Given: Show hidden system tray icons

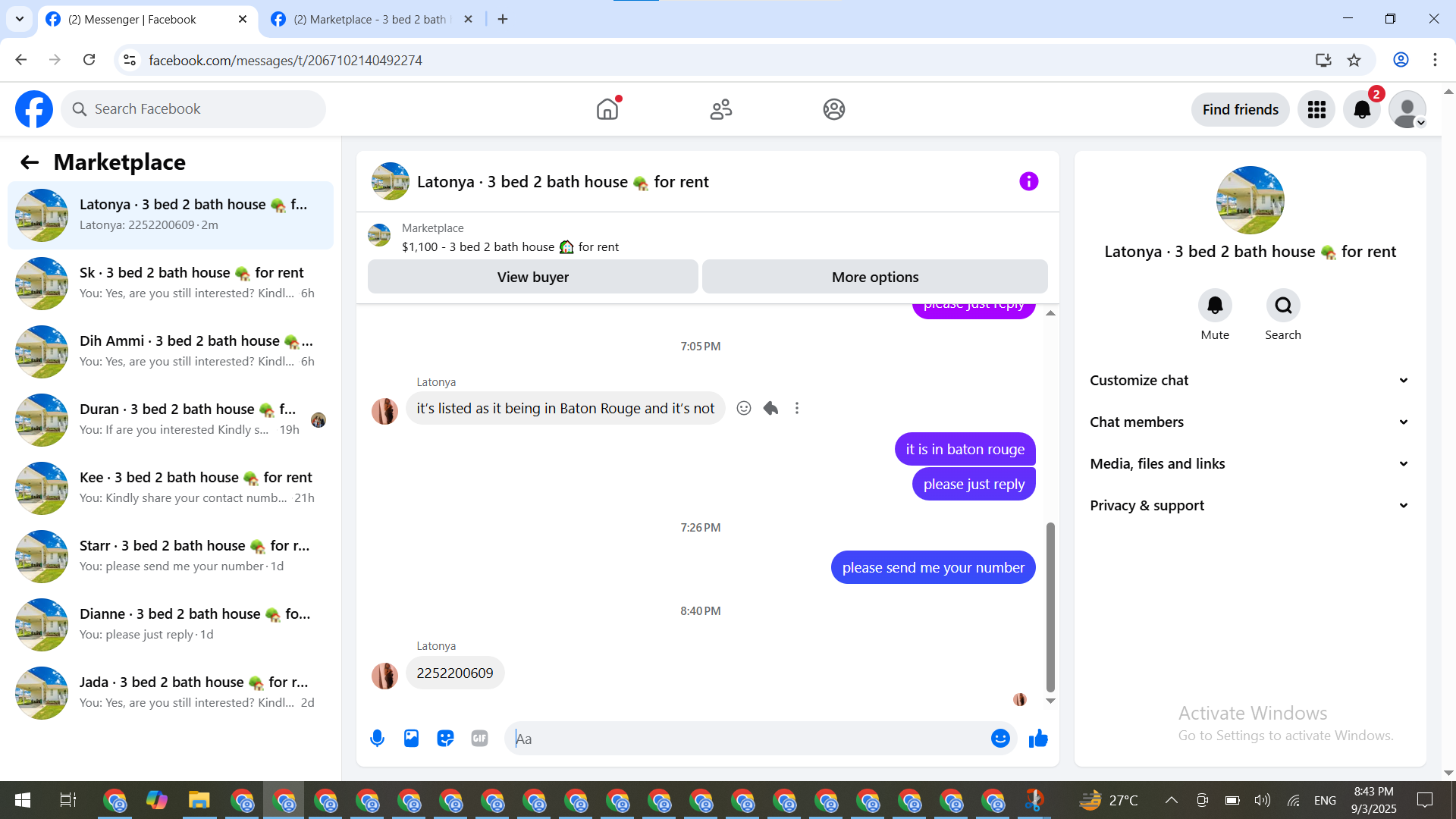Looking at the screenshot, I should pyautogui.click(x=1172, y=800).
